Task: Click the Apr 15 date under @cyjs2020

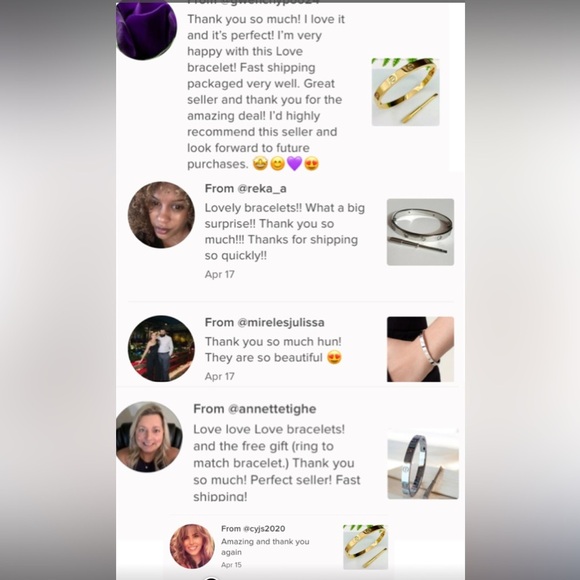Action: [x=231, y=565]
